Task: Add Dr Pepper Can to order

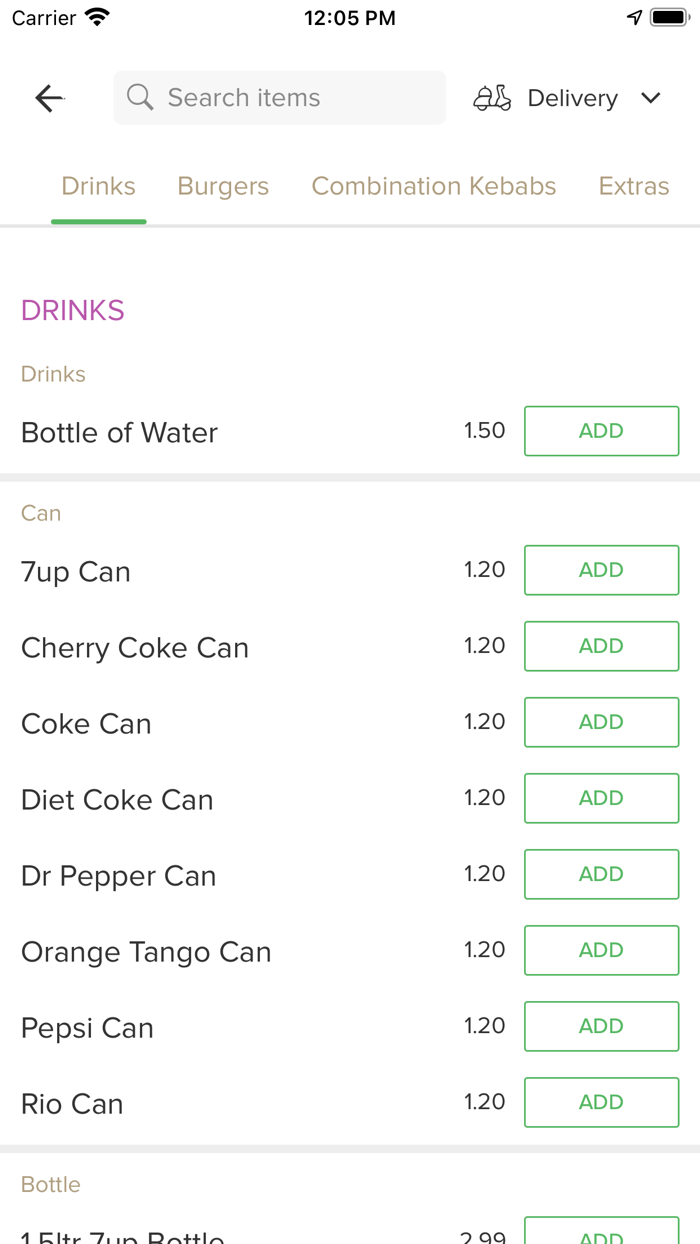Action: [x=601, y=874]
